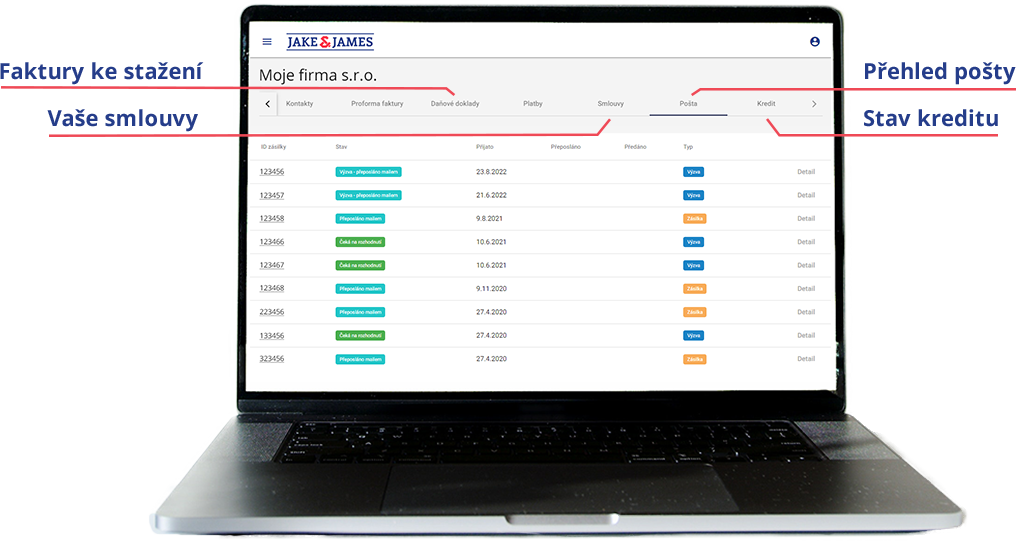Image resolution: width=1016 pixels, height=541 pixels.
Task: Open shipment ID 123458 link
Action: coord(272,219)
